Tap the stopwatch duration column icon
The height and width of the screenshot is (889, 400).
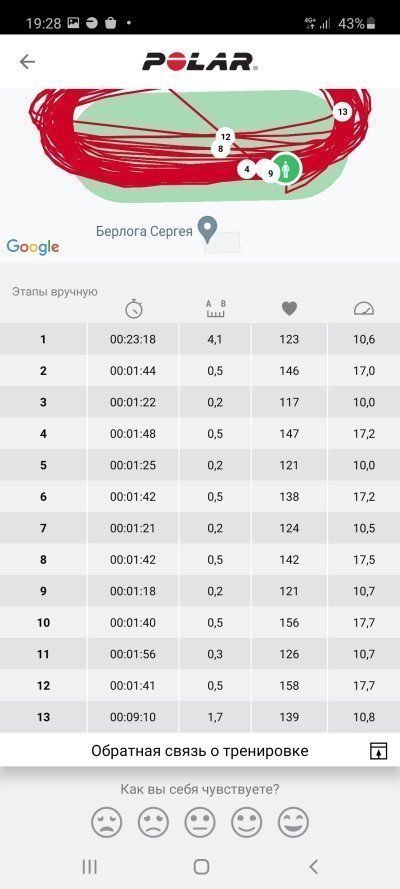pyautogui.click(x=134, y=309)
